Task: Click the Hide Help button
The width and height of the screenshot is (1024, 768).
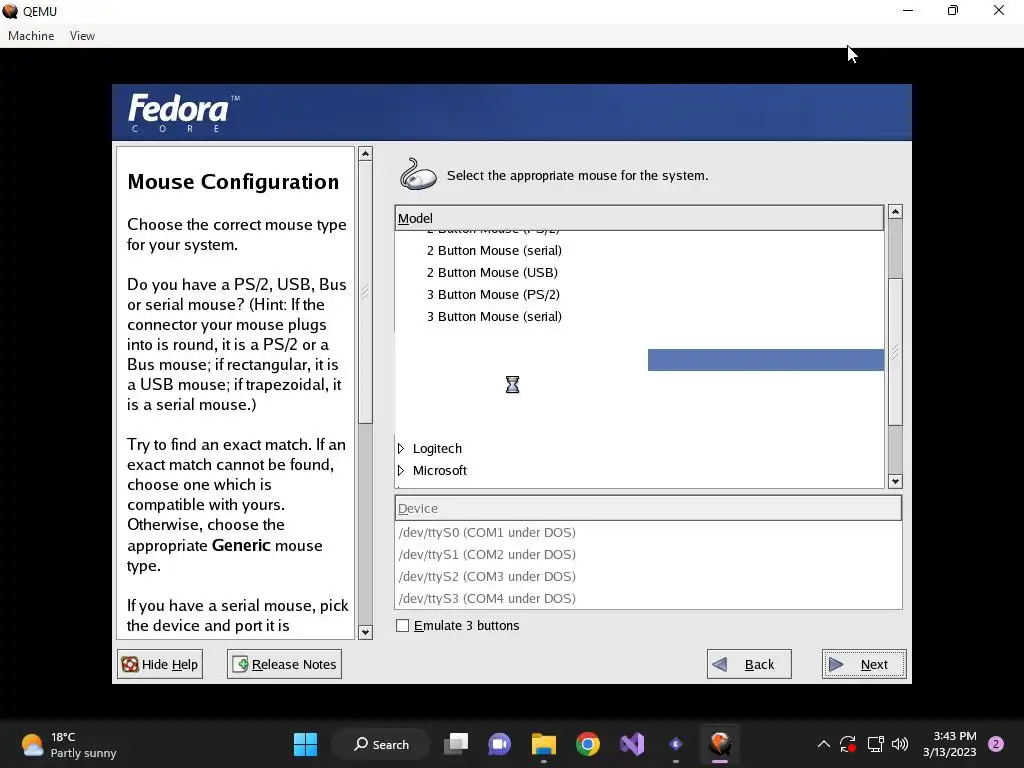Action: pyautogui.click(x=160, y=664)
